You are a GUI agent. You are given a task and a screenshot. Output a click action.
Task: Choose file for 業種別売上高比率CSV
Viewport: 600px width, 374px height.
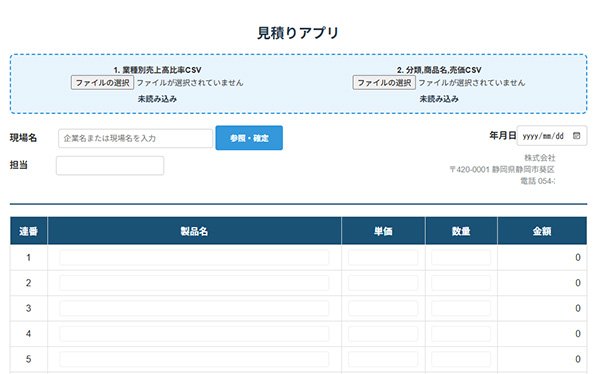pyautogui.click(x=102, y=83)
